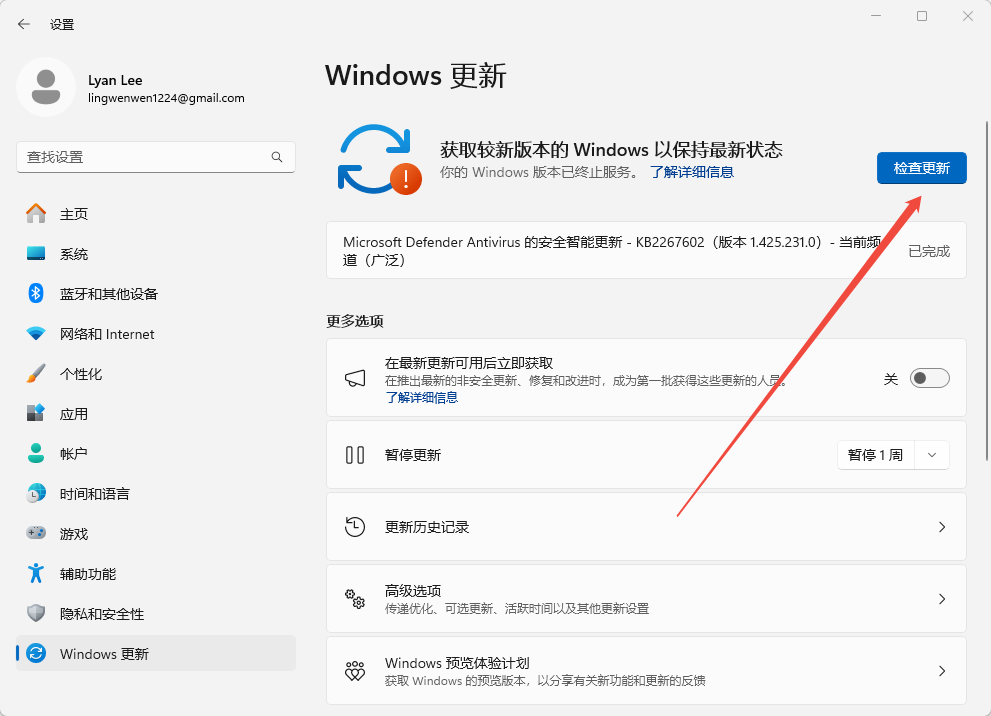
Task: Click the 已完成 status text
Action: point(928,251)
